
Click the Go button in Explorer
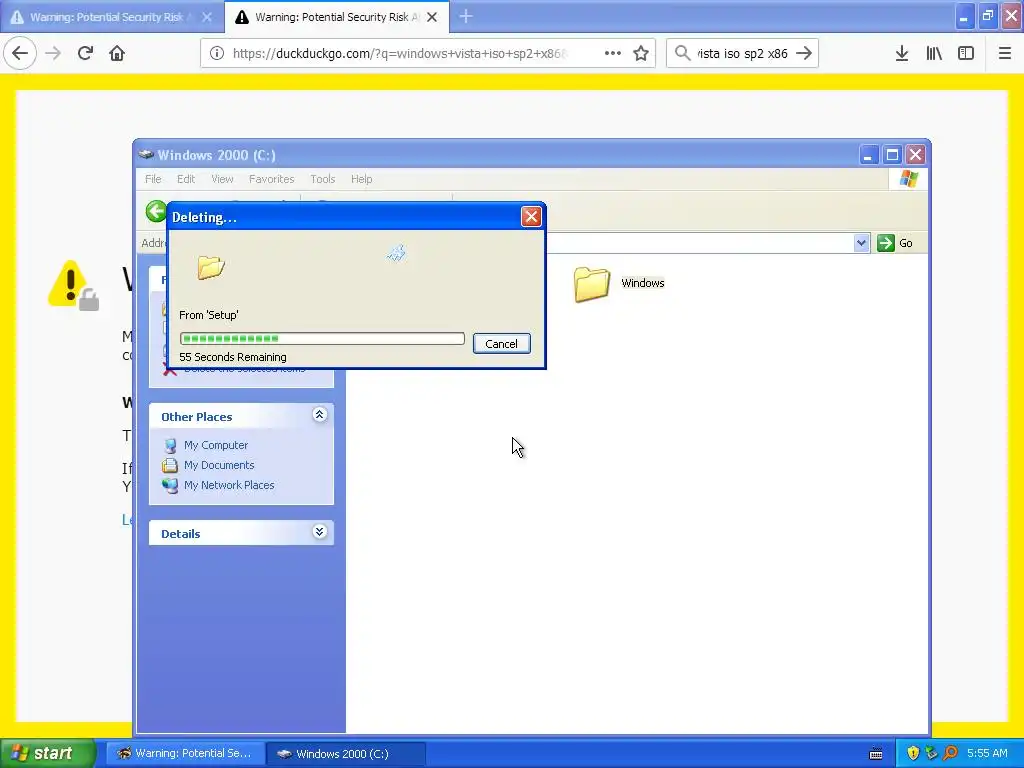pos(895,243)
